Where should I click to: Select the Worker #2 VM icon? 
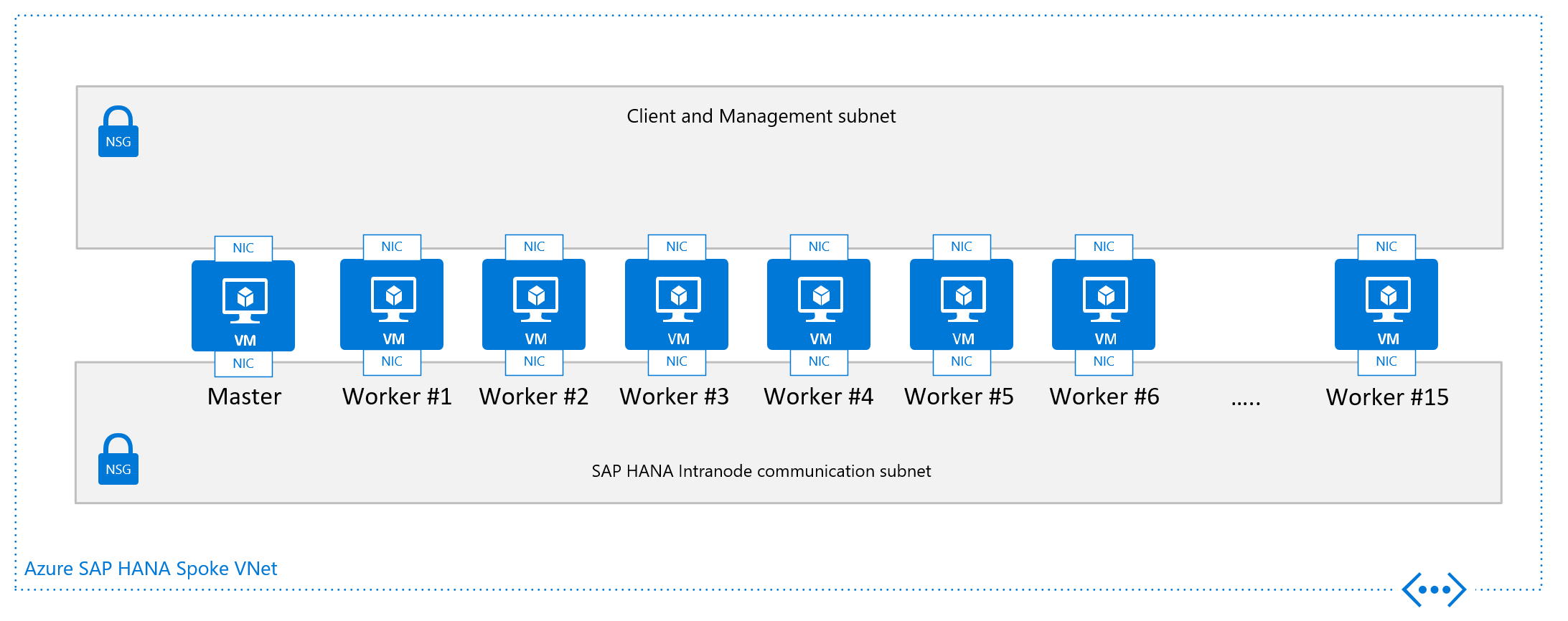coord(534,305)
